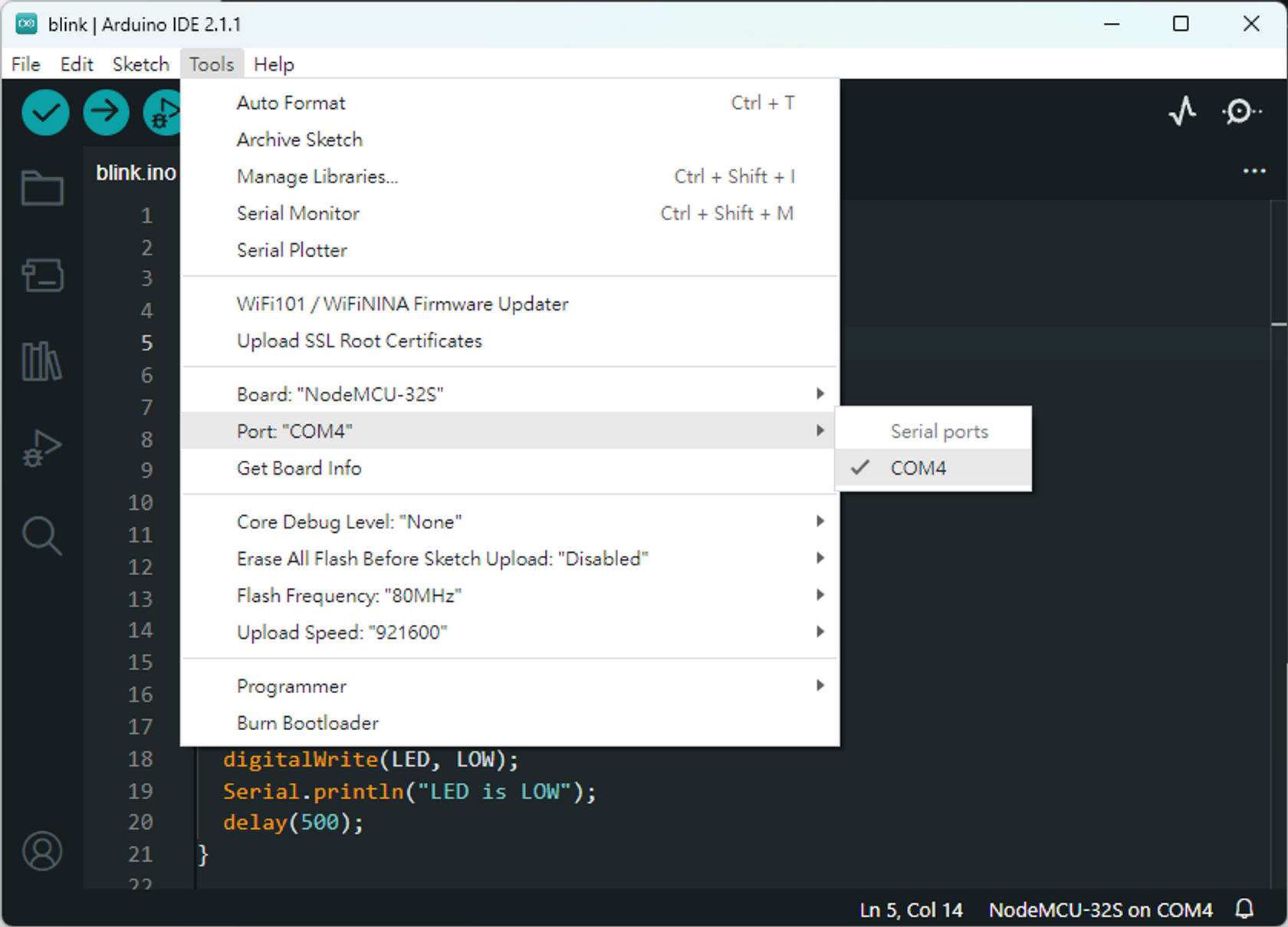
Task: Expand Core Debug Level submenu
Action: tap(510, 521)
